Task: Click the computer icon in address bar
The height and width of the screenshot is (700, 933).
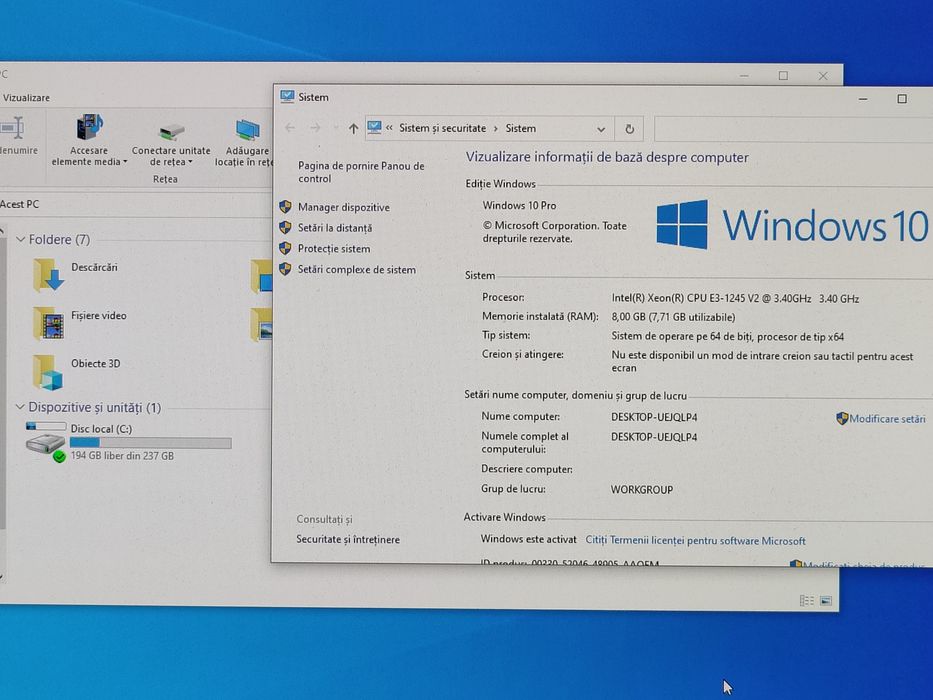Action: pos(374,127)
